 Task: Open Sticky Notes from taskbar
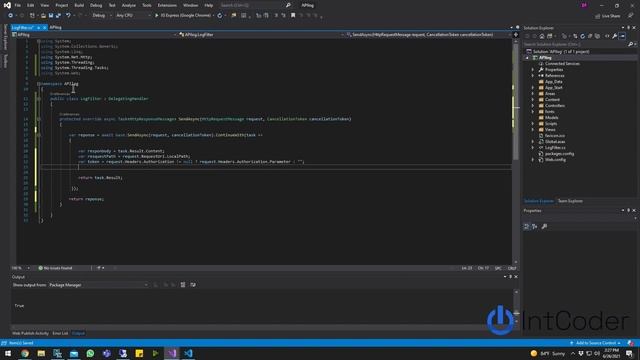(139, 353)
